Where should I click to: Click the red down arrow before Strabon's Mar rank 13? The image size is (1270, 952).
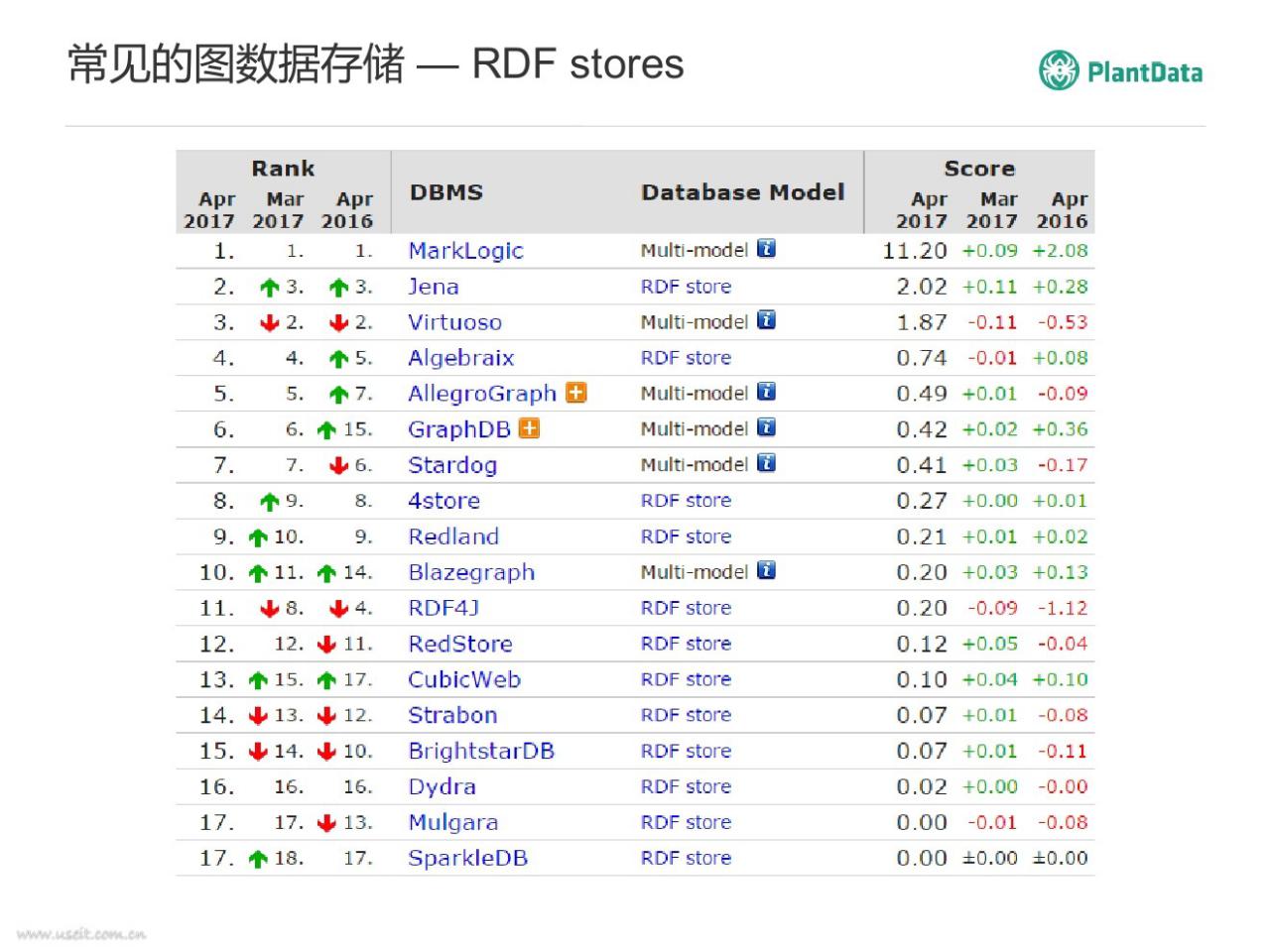258,716
